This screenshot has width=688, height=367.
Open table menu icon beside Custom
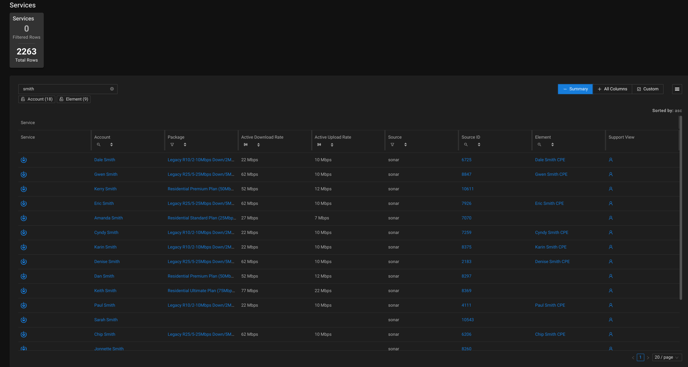677,89
